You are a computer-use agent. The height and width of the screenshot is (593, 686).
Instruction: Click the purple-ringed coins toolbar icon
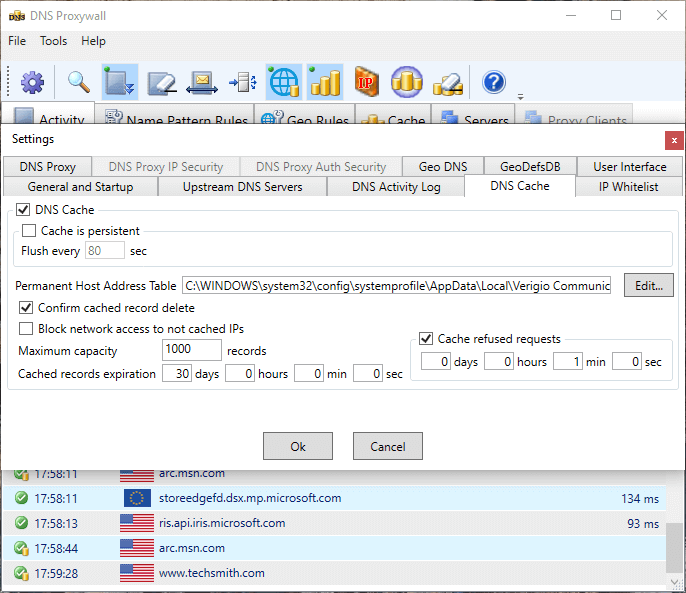tap(407, 82)
